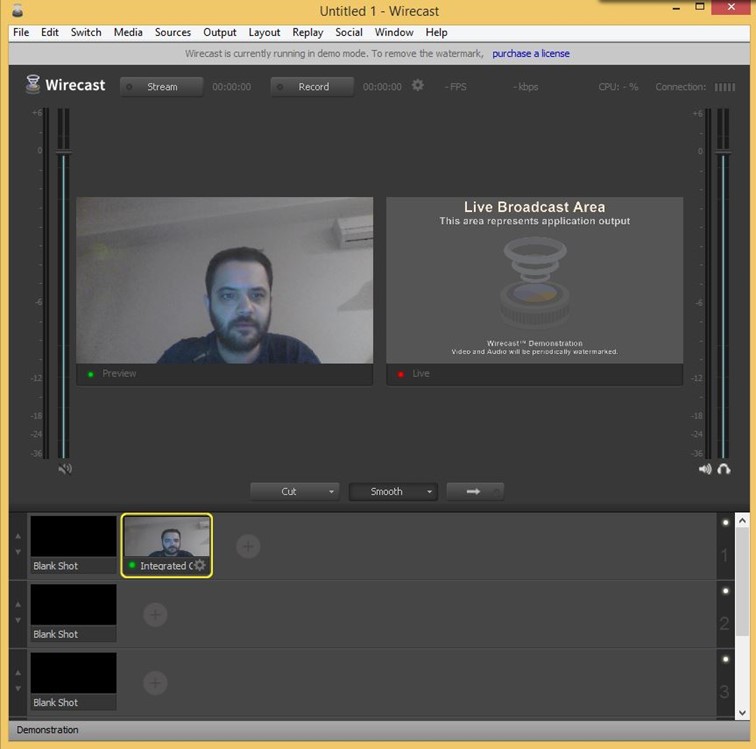This screenshot has width=756, height=749.
Task: Open the Layout menu
Action: (264, 32)
